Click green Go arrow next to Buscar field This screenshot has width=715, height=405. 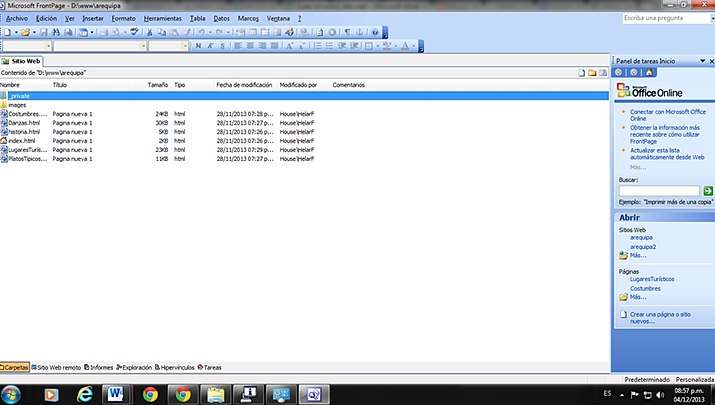coord(708,191)
